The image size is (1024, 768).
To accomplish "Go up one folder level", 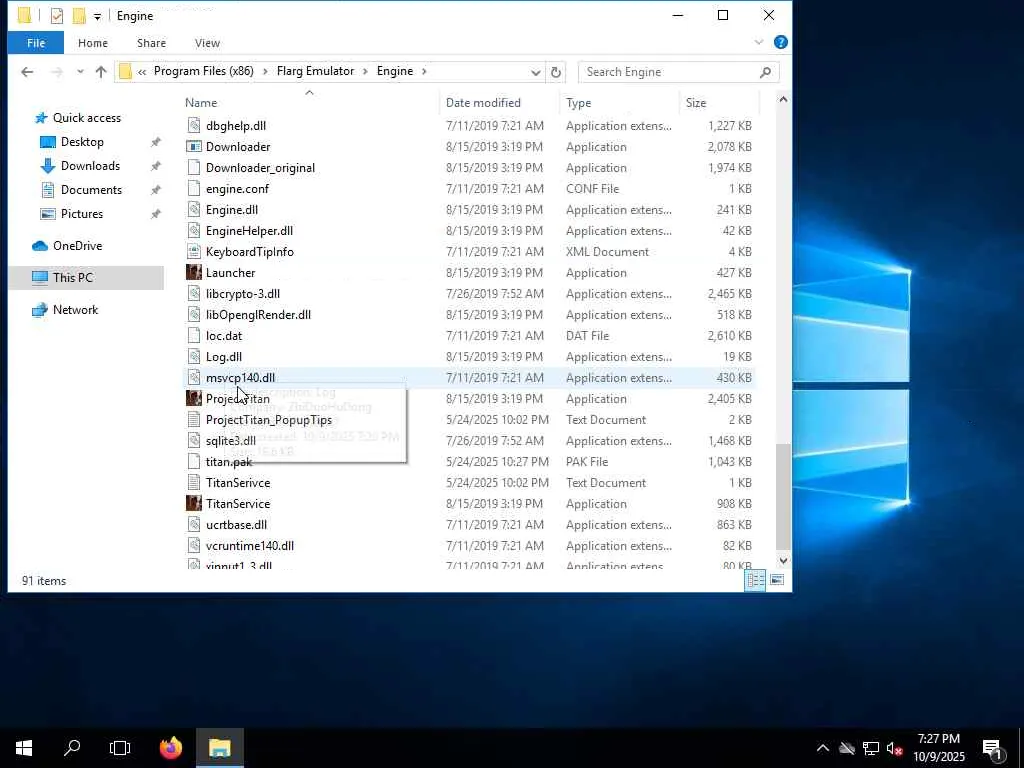I will pos(101,72).
